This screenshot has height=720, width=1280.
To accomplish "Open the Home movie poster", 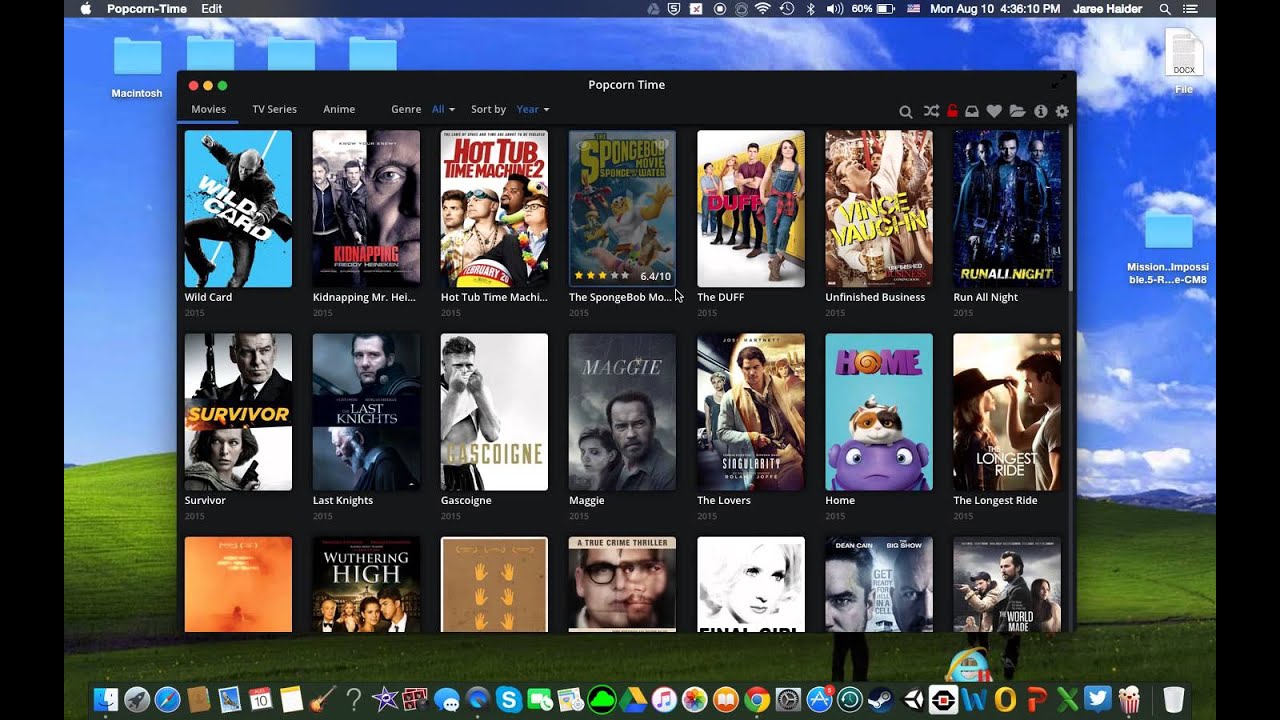I will (878, 412).
